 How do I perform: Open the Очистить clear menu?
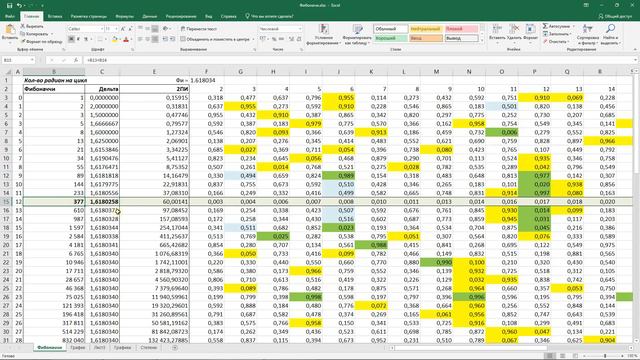click(x=557, y=41)
